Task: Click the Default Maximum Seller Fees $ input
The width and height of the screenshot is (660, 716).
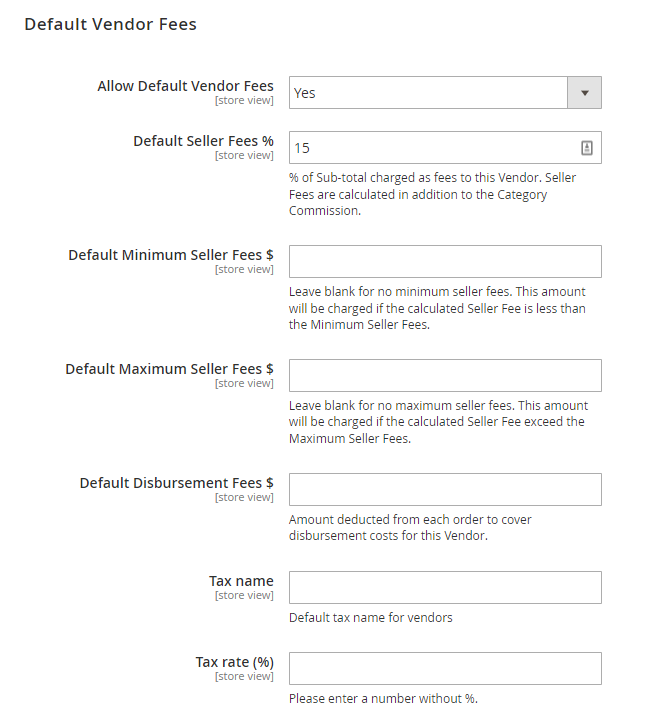Action: coord(445,375)
